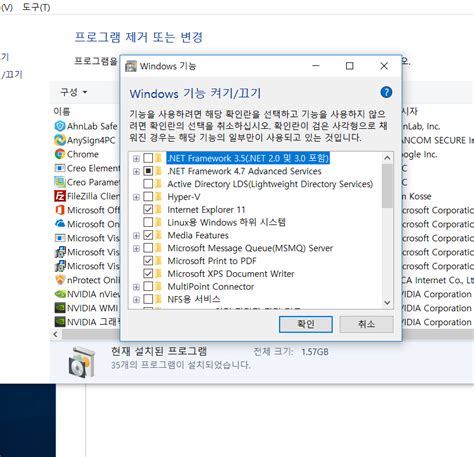Expand .NET Framework 4.7 Advanced Services node

tap(136, 171)
